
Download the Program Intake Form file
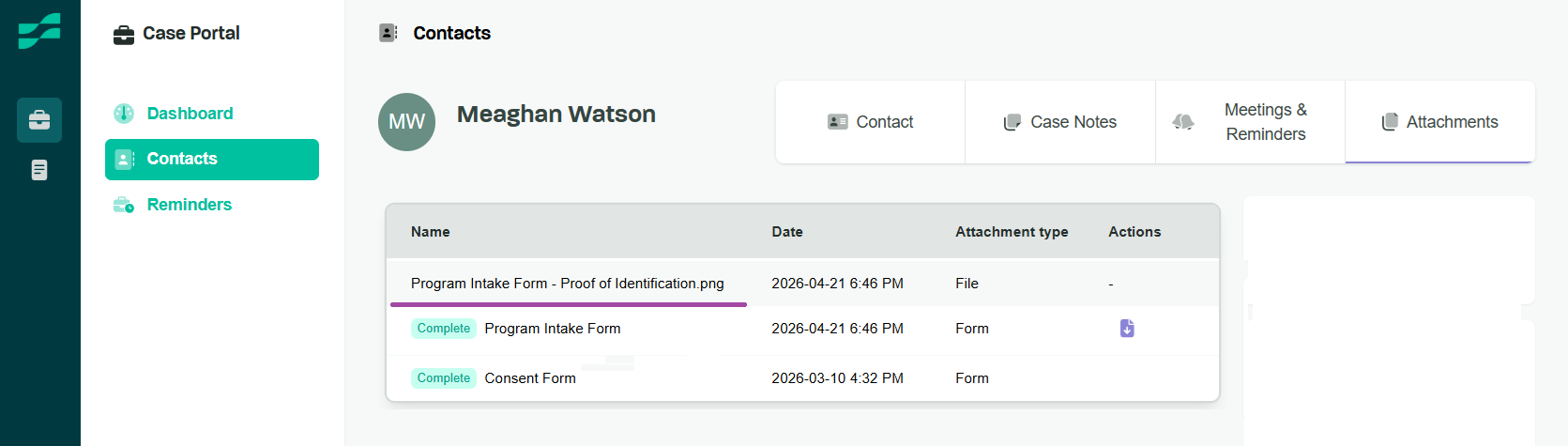click(x=1127, y=328)
